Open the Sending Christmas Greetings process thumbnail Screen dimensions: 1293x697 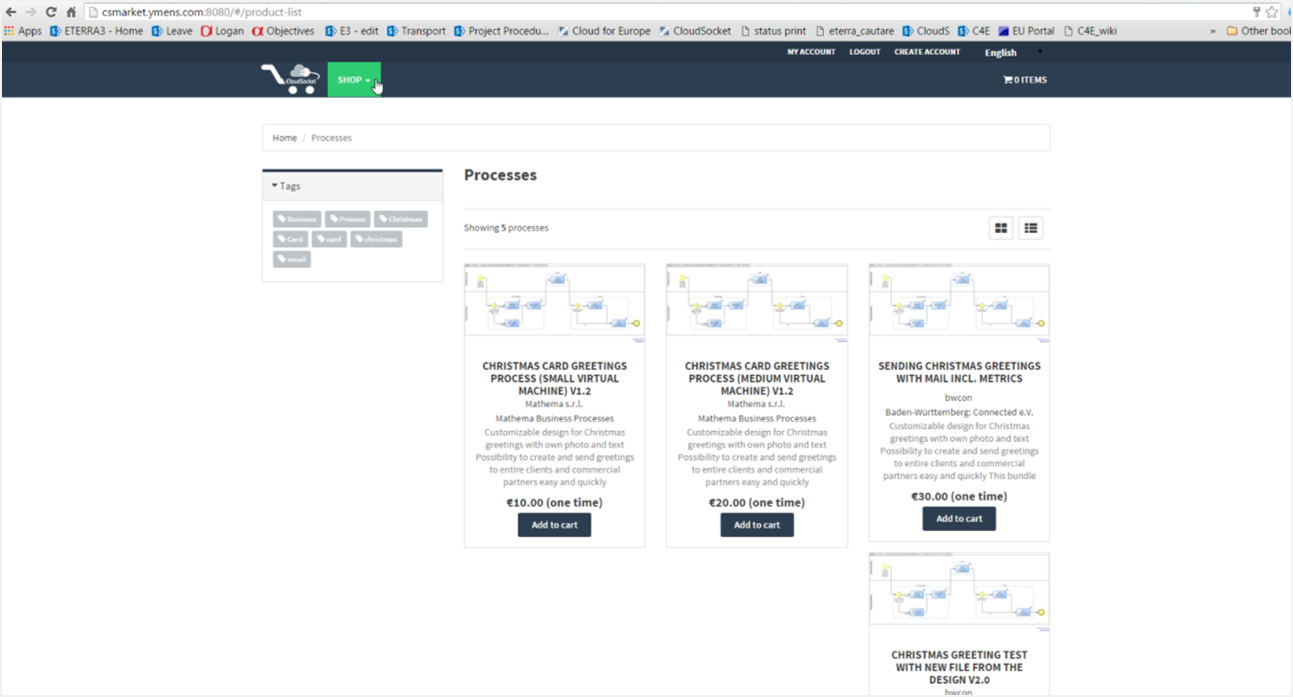tap(959, 300)
